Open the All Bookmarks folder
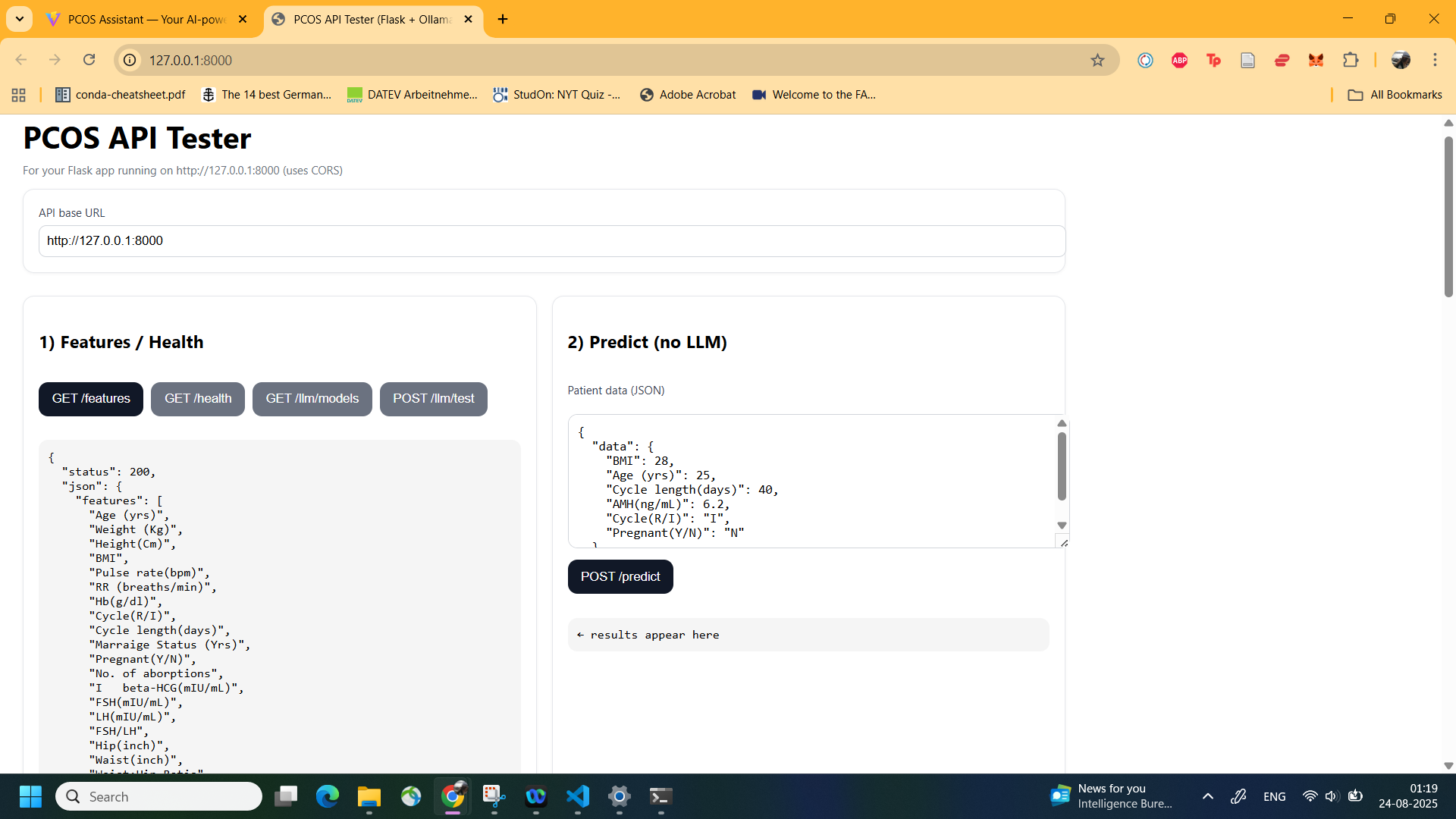This screenshot has height=819, width=1456. (1395, 95)
